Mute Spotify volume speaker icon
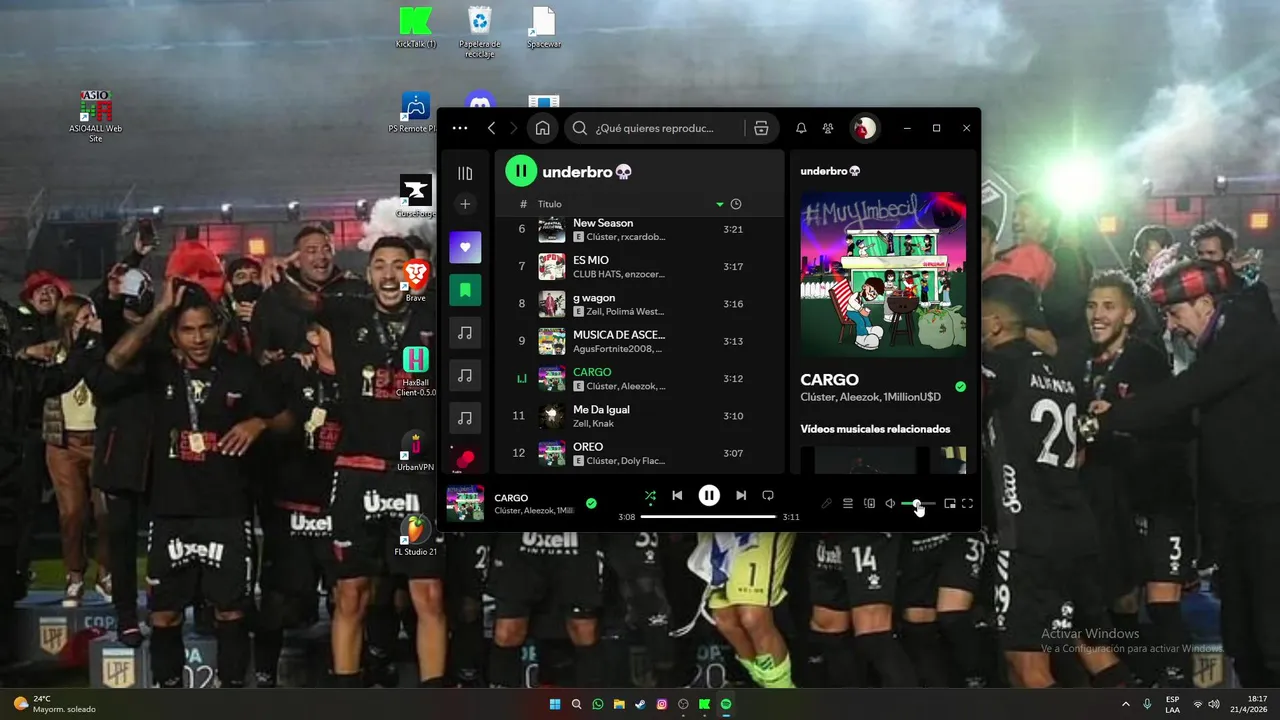Image resolution: width=1280 pixels, height=720 pixels. click(890, 504)
